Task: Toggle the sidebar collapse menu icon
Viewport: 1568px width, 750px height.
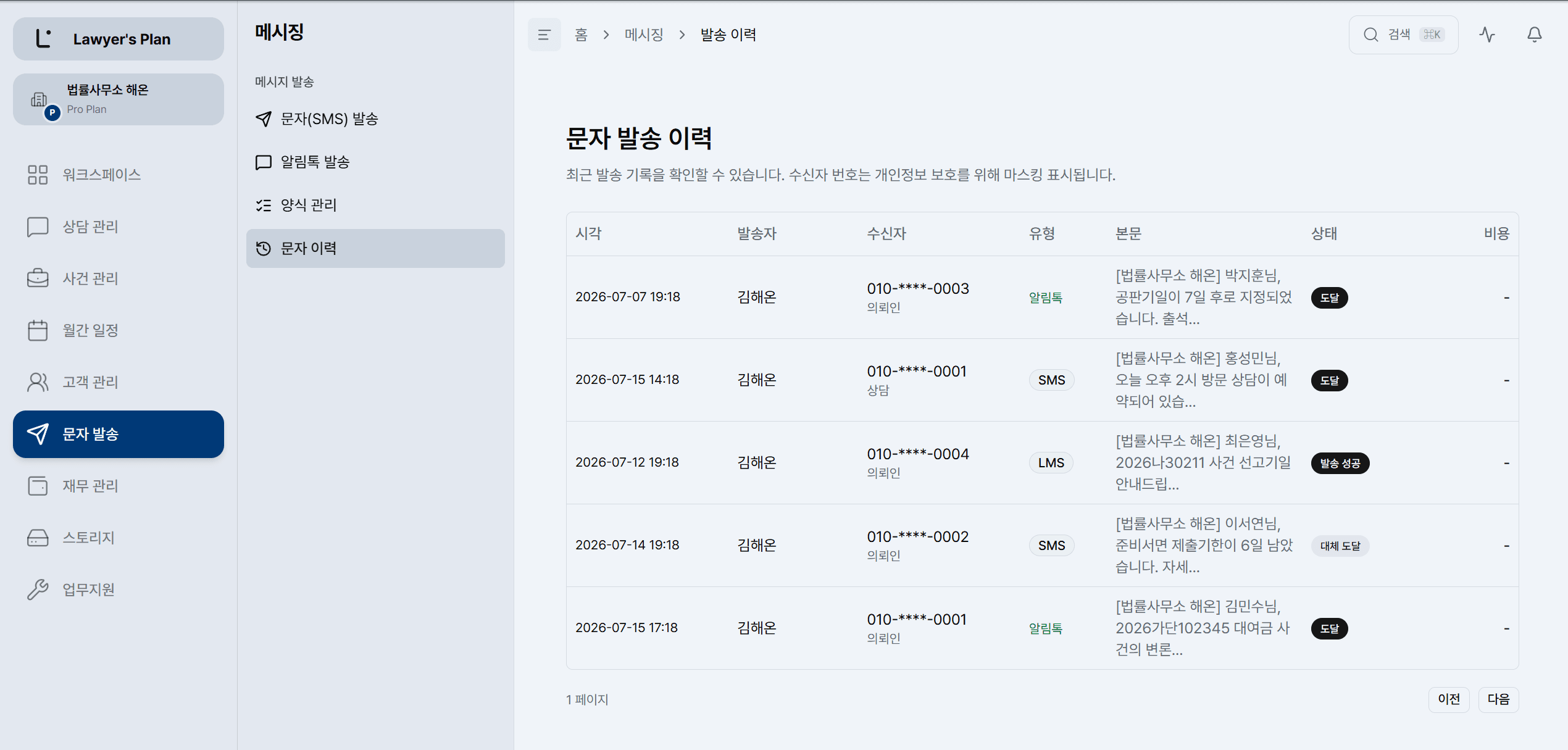Action: (544, 35)
